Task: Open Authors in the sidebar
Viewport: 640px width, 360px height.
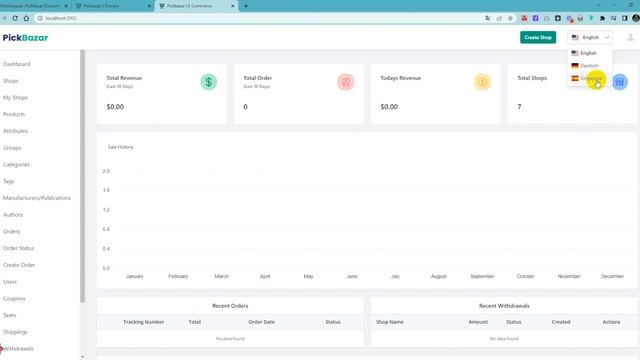Action: [x=13, y=215]
